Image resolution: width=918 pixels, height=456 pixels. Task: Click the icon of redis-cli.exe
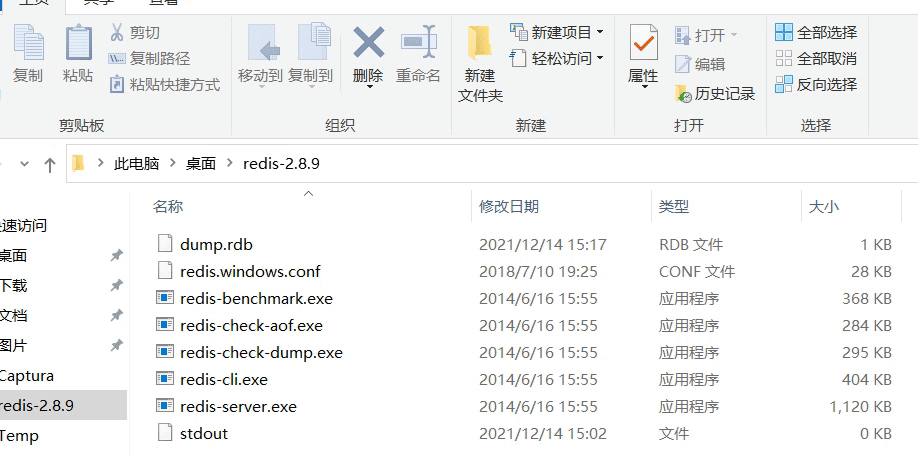(165, 379)
